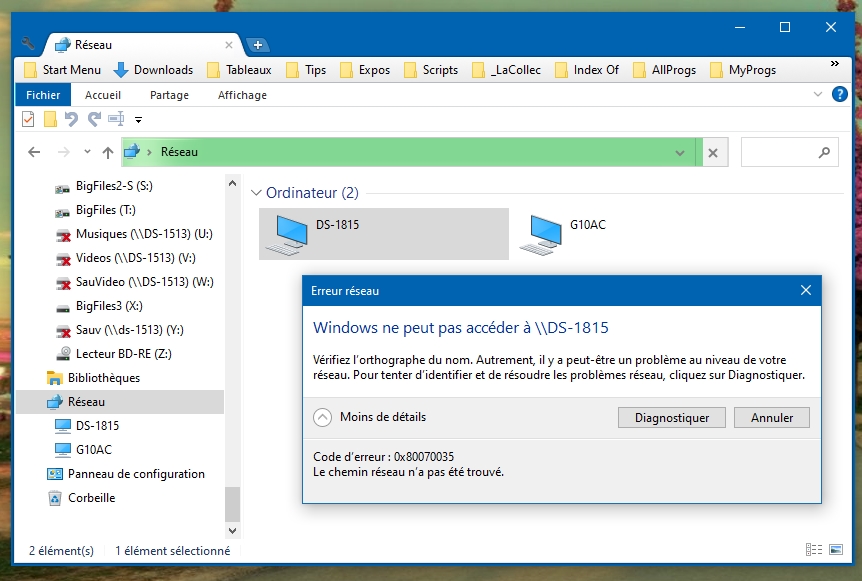Select Corbeille in the navigation tree
The width and height of the screenshot is (862, 581).
coord(91,498)
